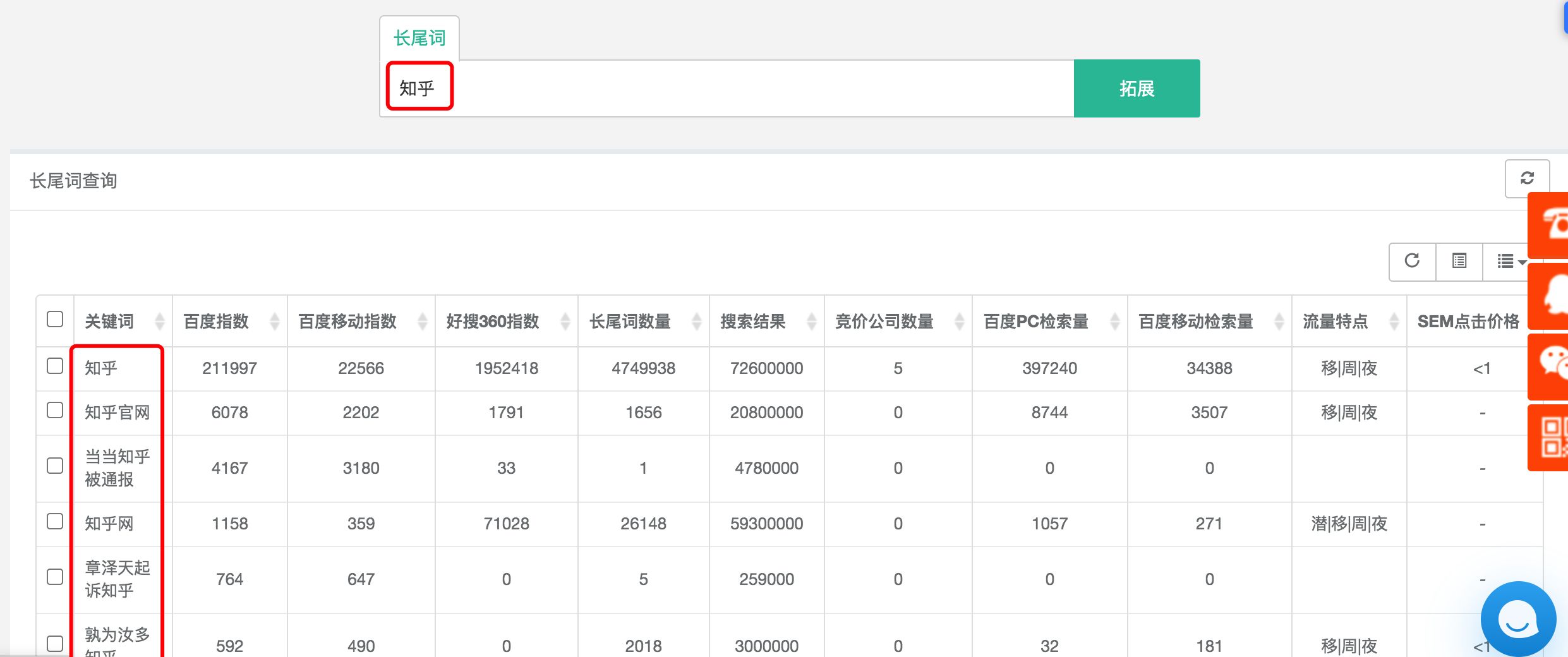Check the box for 章泽天起诉知乎 row
The image size is (1568, 657).
click(55, 577)
